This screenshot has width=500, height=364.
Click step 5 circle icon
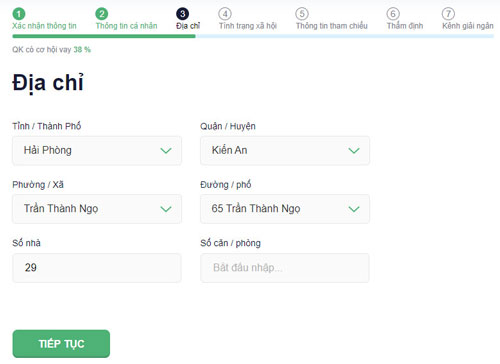pos(302,14)
